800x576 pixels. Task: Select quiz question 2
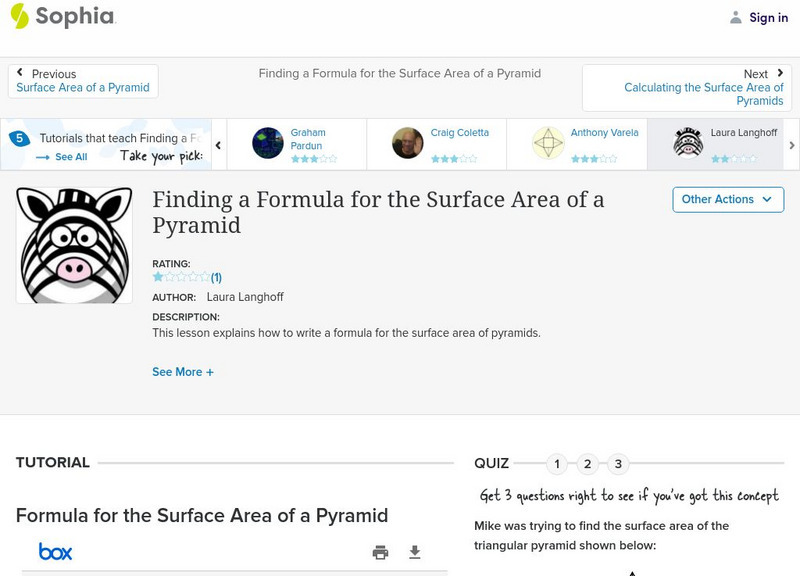(588, 464)
